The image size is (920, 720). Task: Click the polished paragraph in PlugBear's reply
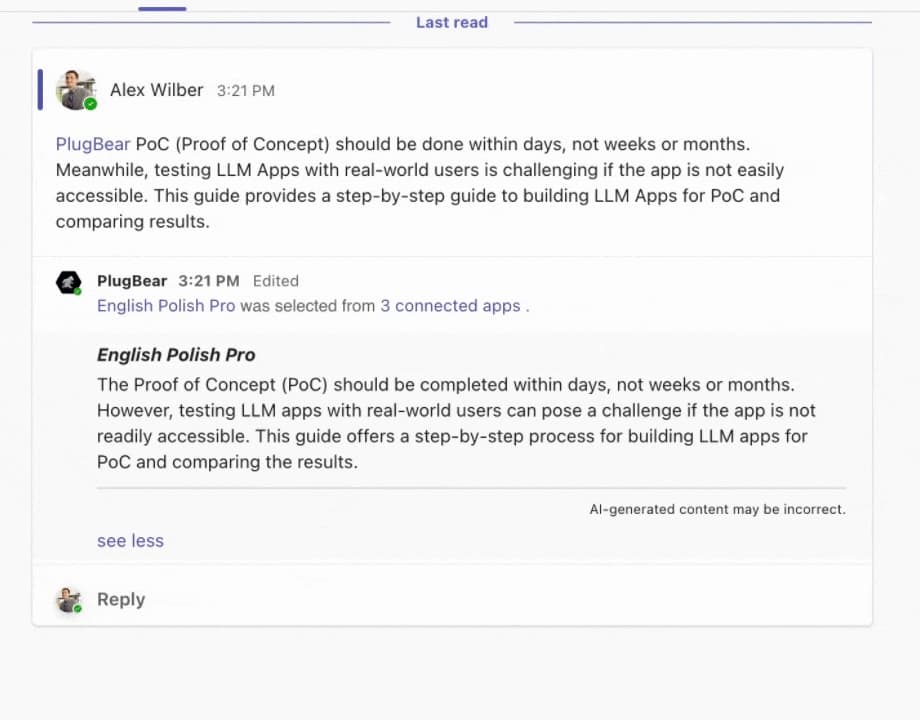[456, 423]
